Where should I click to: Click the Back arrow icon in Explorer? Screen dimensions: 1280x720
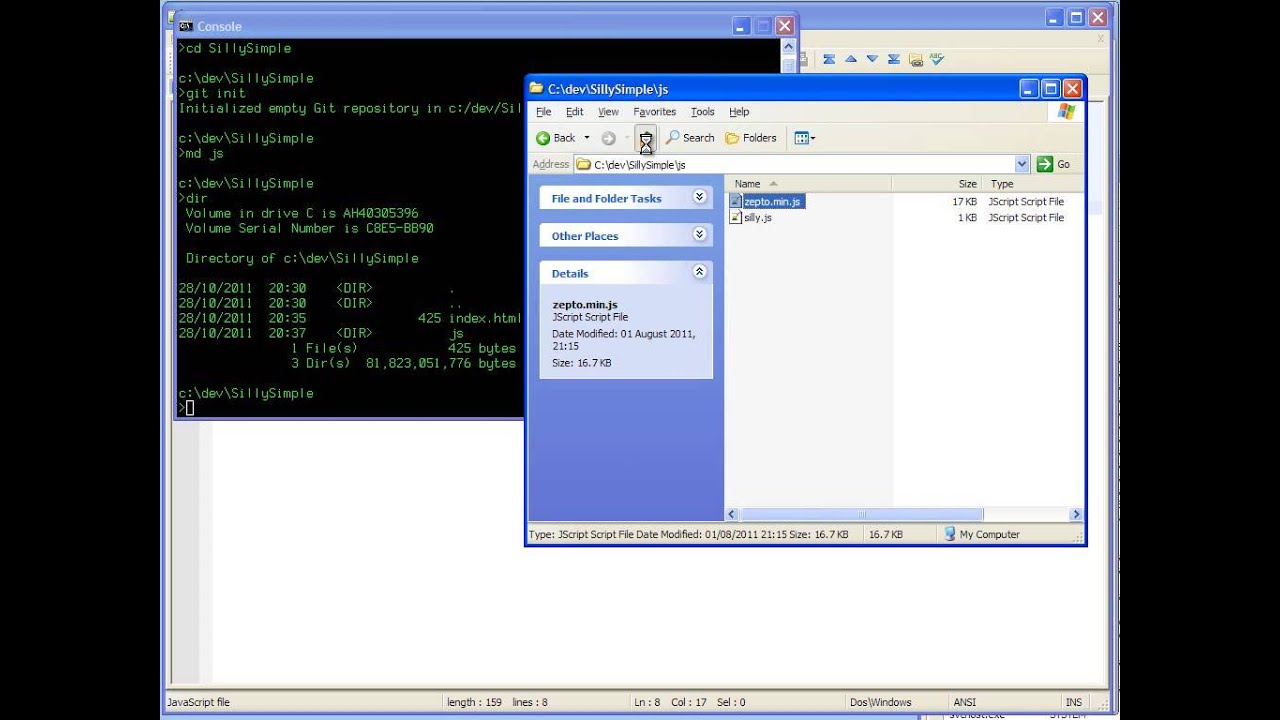tap(543, 138)
